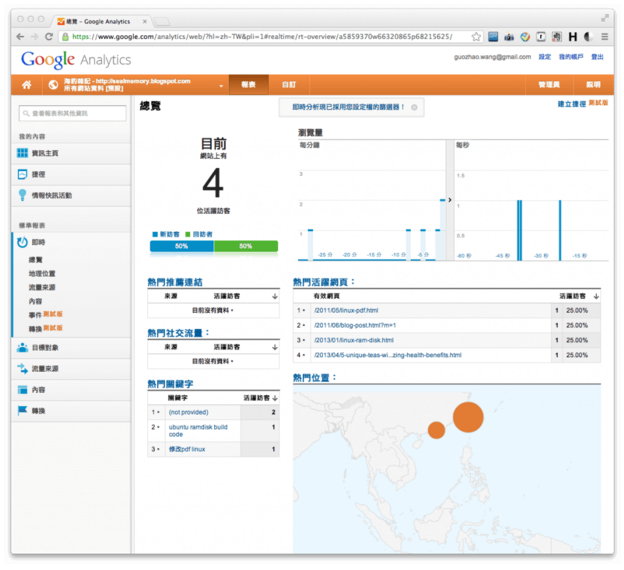This screenshot has width=624, height=570.
Task: Select the Google Analytics browser tab
Action: pos(99,21)
